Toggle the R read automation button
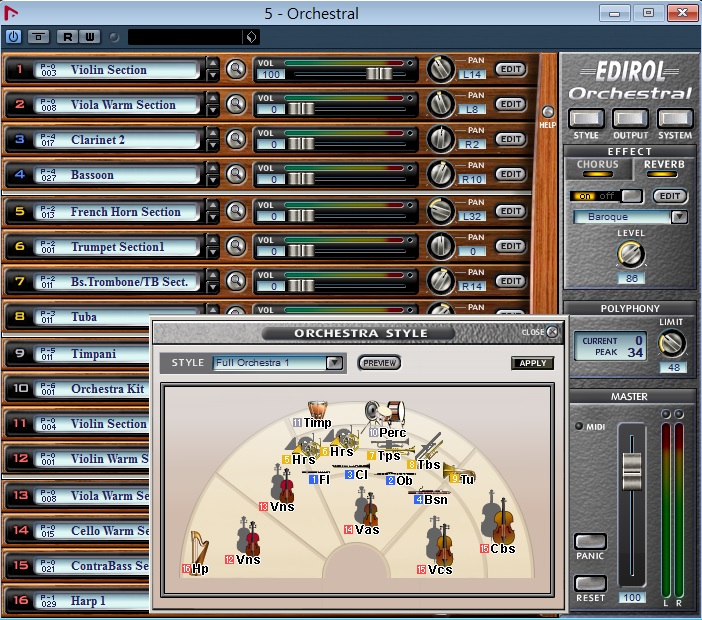The image size is (702, 620). [68, 37]
